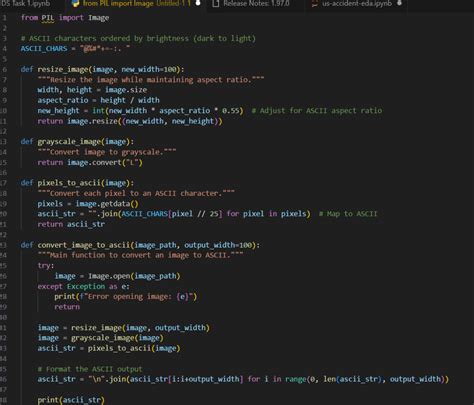474x405 pixels.
Task: Click the underlined PIL in the import line
Action: pyautogui.click(x=48, y=18)
